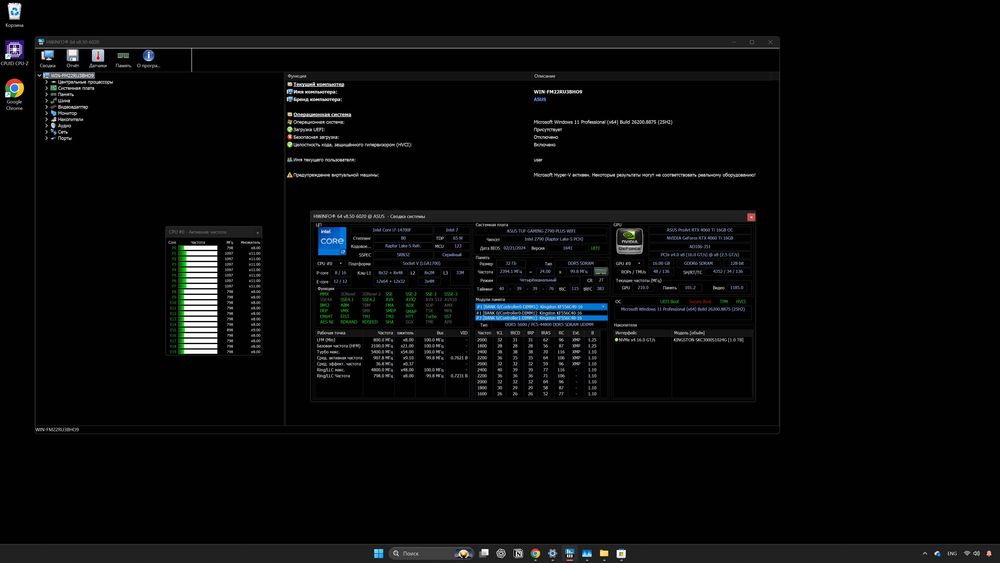
Task: Select the Сеть tree item
Action: (62, 132)
